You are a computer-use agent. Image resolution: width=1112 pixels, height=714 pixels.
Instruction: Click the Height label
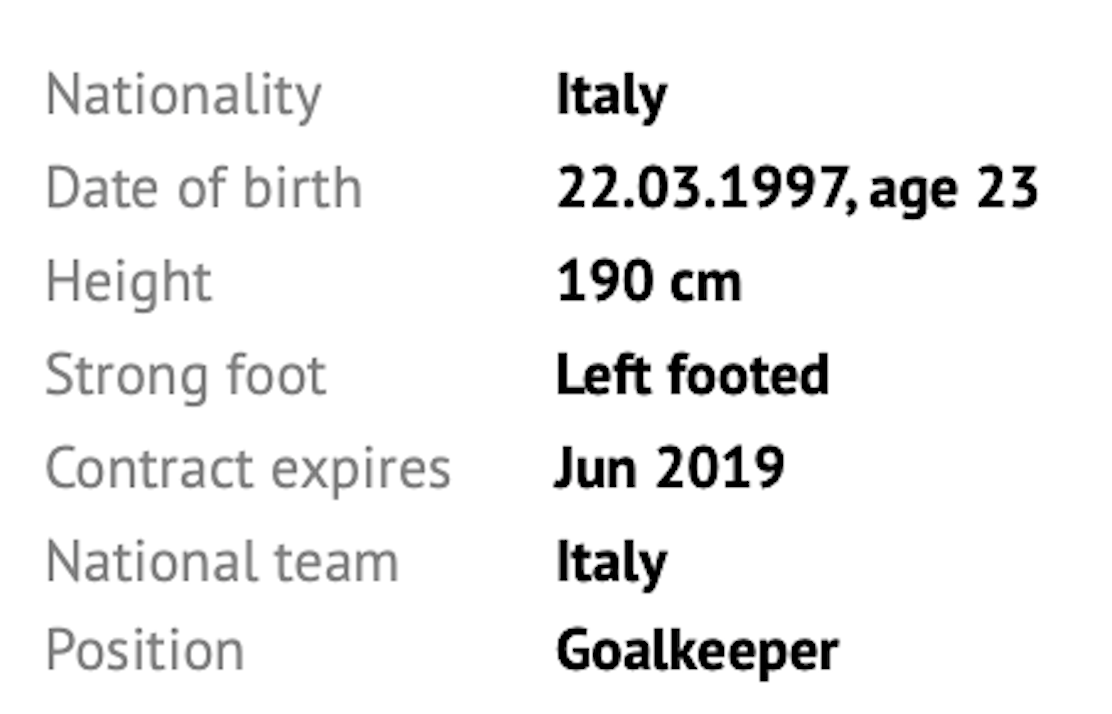(x=129, y=282)
